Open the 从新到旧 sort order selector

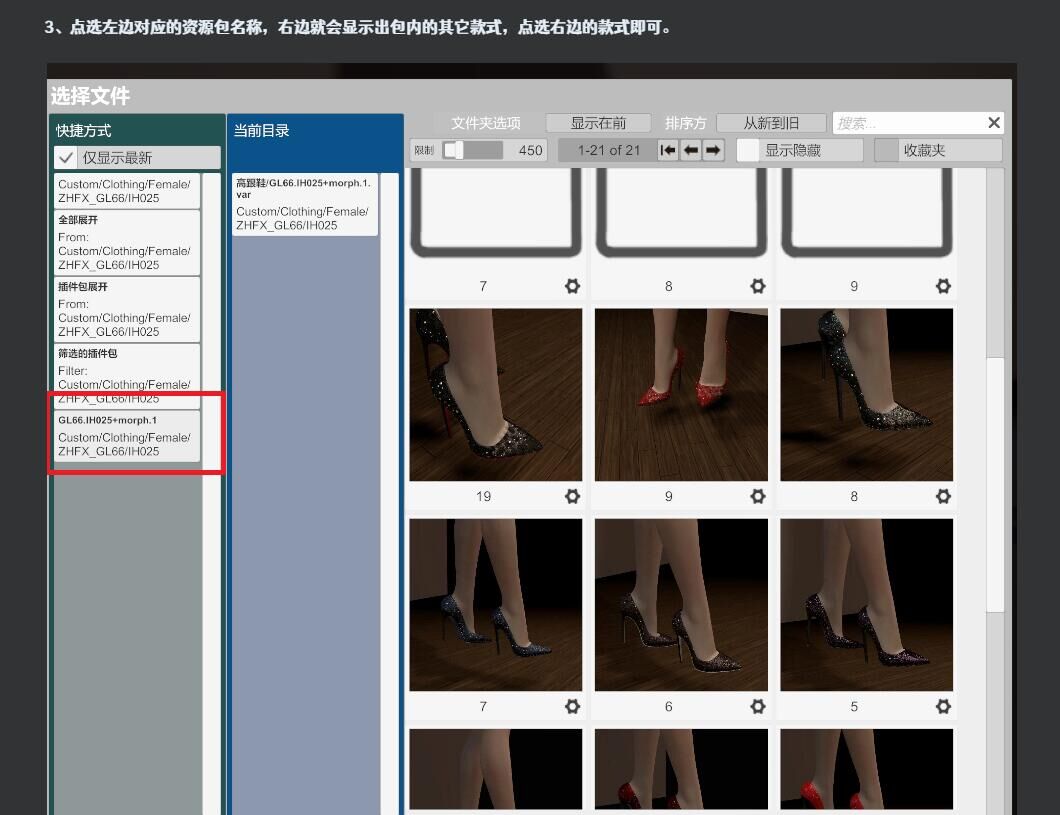click(x=770, y=123)
